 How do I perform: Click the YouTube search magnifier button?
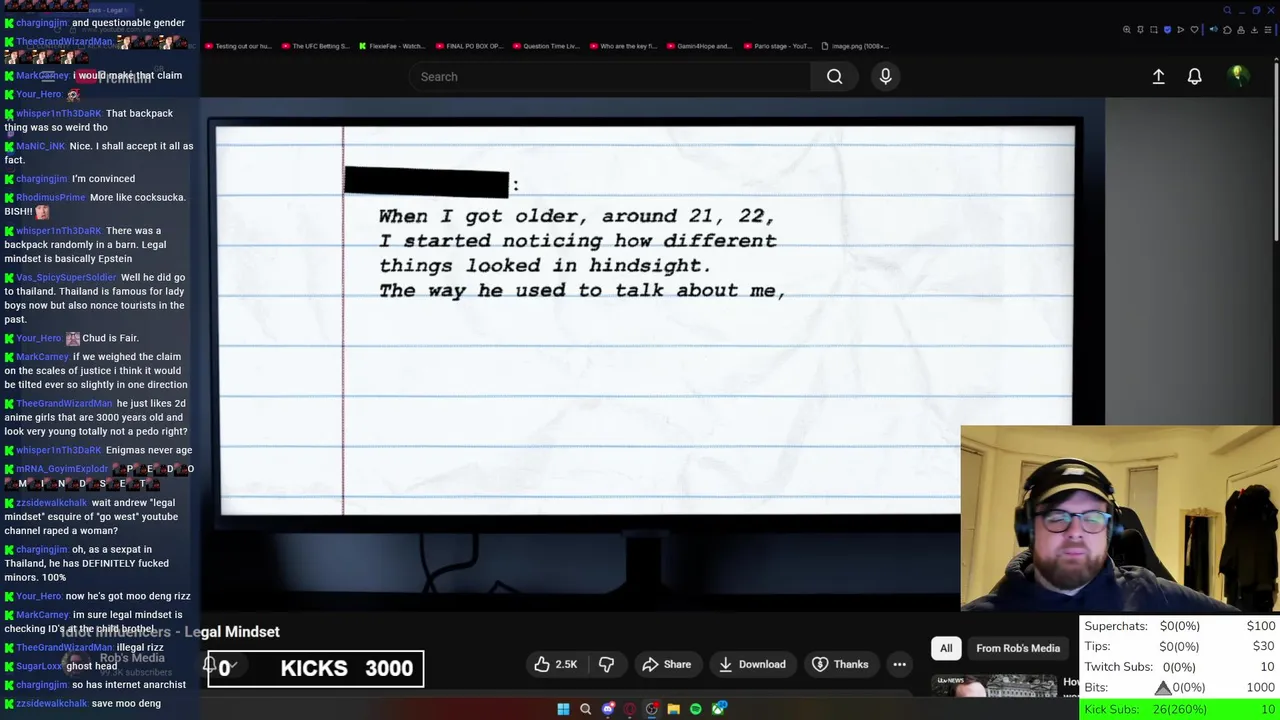834,77
